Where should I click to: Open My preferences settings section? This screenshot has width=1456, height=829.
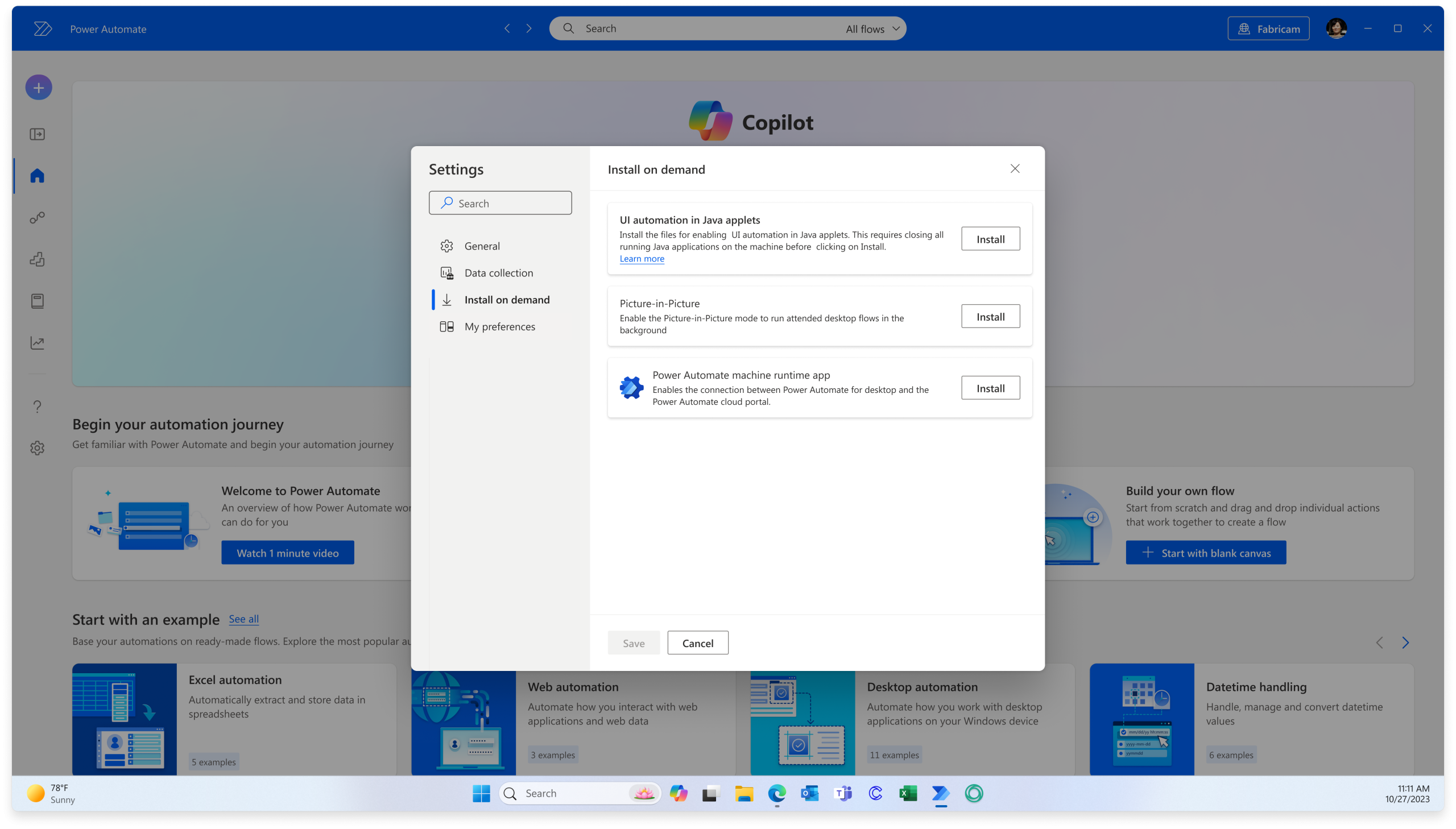pyautogui.click(x=499, y=326)
